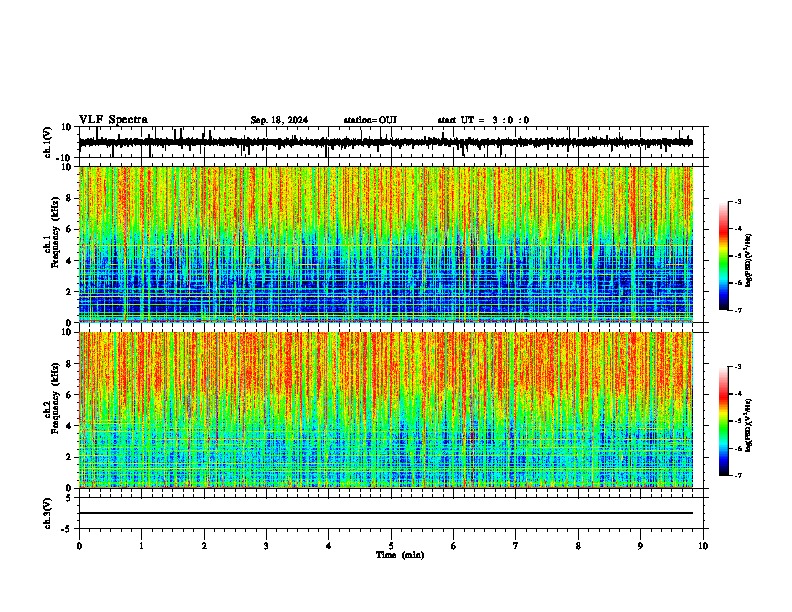
Task: Click the "-7" label on ch.2 color bar
Action: [x=738, y=475]
